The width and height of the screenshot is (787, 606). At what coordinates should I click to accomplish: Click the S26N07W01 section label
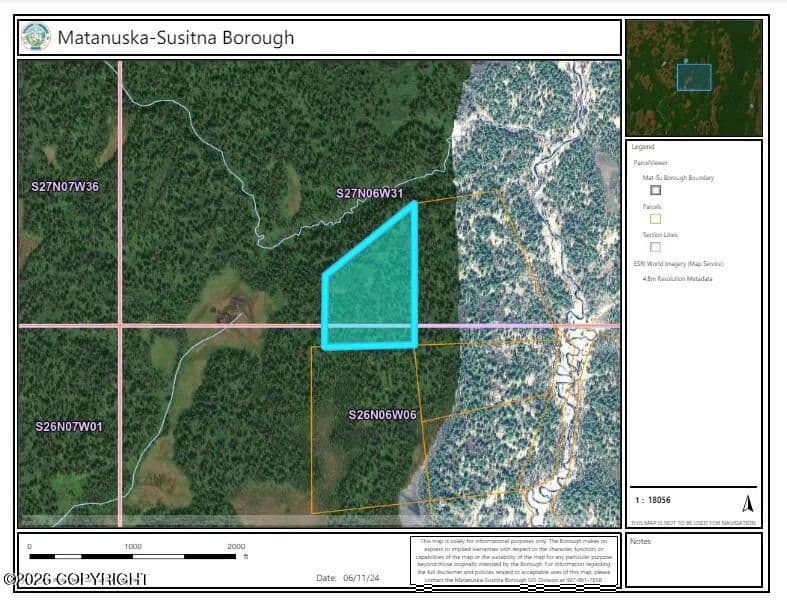69,426
